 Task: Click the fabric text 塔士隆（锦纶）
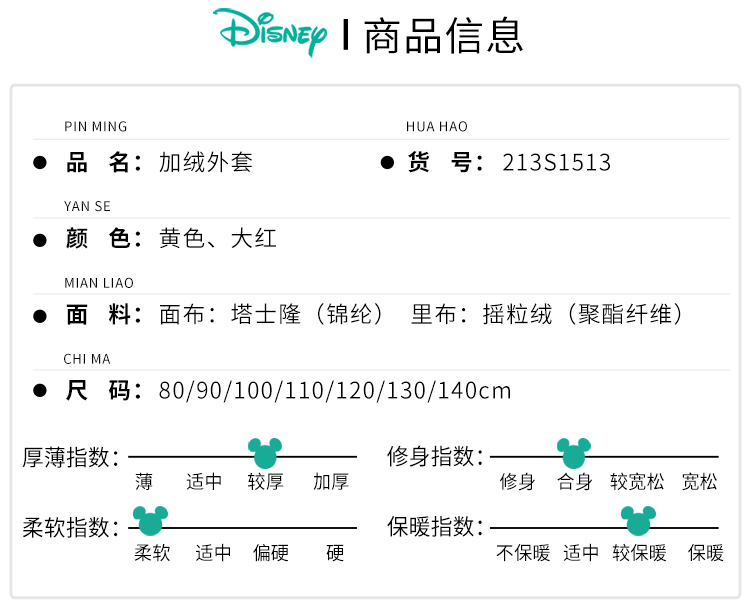309,314
